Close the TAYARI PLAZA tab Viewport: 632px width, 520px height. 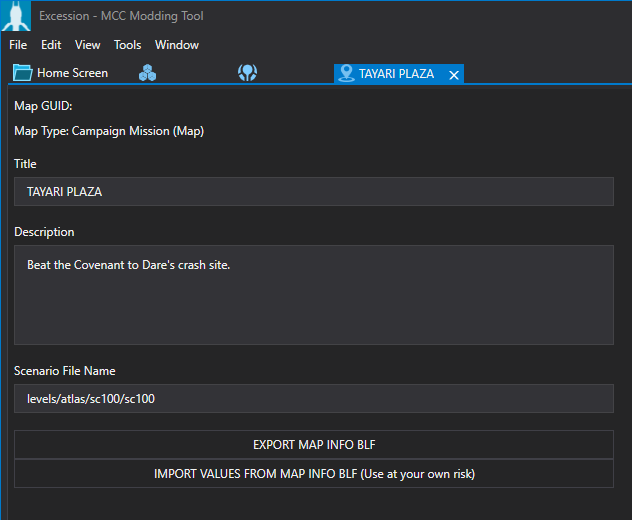(454, 75)
